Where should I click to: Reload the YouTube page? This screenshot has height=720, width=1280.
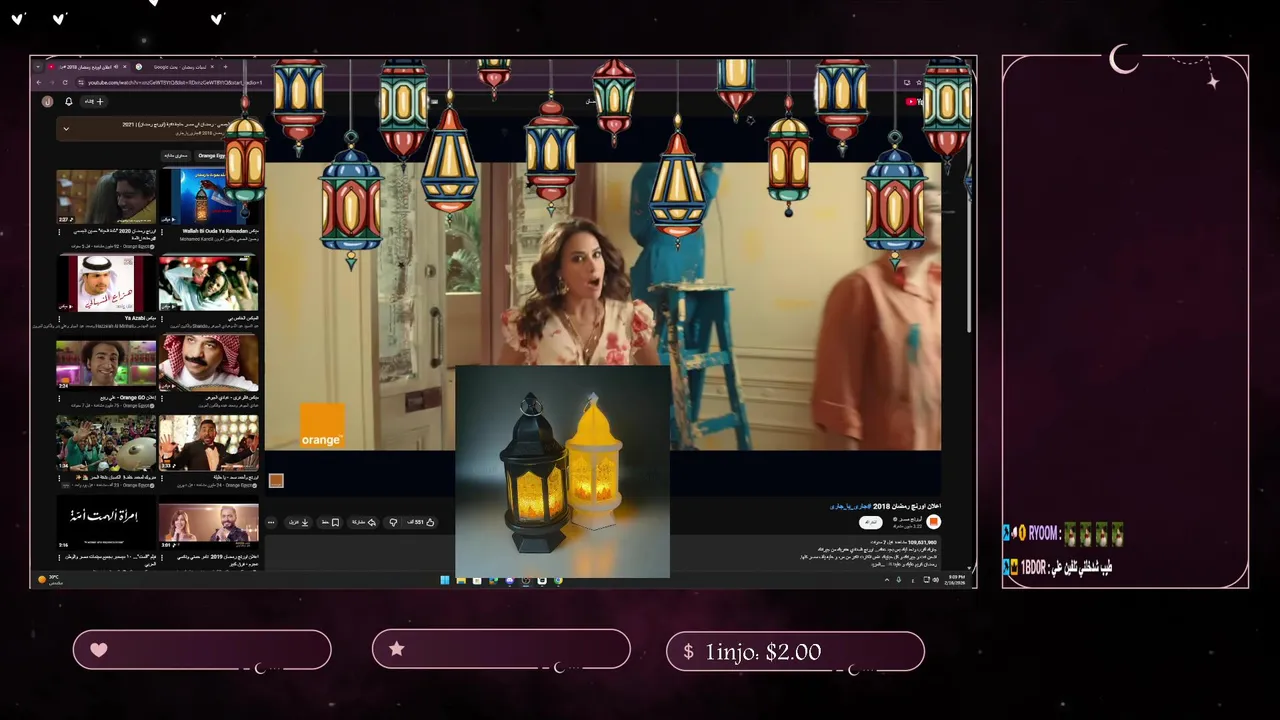(65, 82)
